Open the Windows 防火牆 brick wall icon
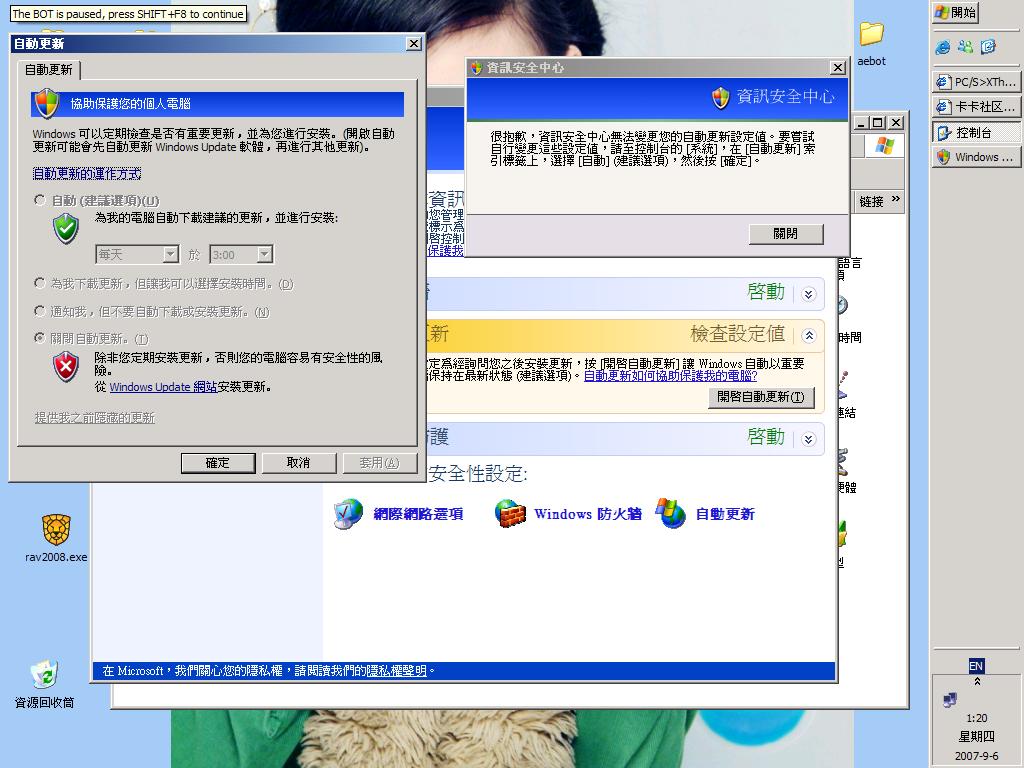1024x768 pixels. tap(511, 514)
